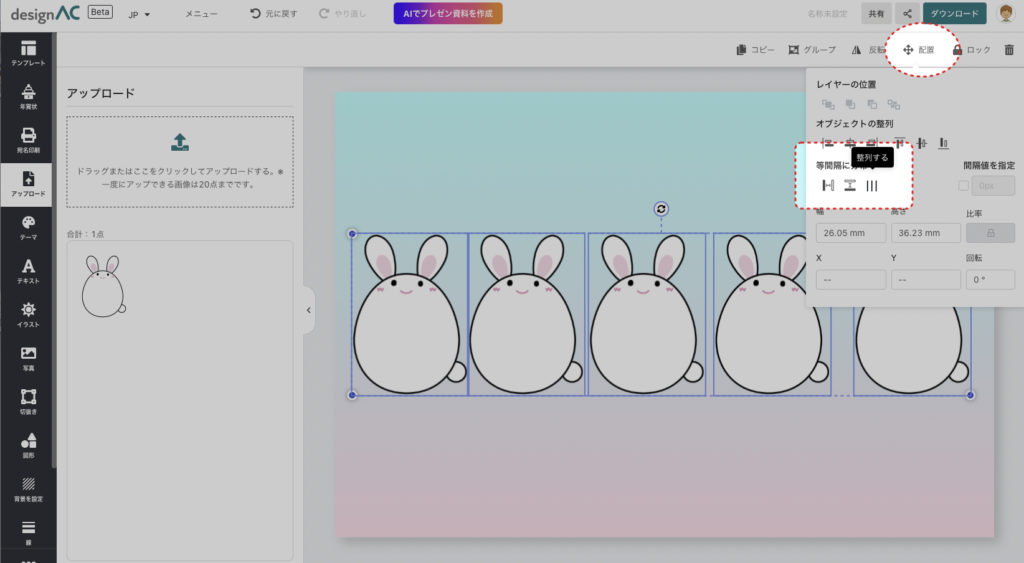Click the trash delete icon
Viewport: 1024px width, 563px height.
[x=1009, y=49]
